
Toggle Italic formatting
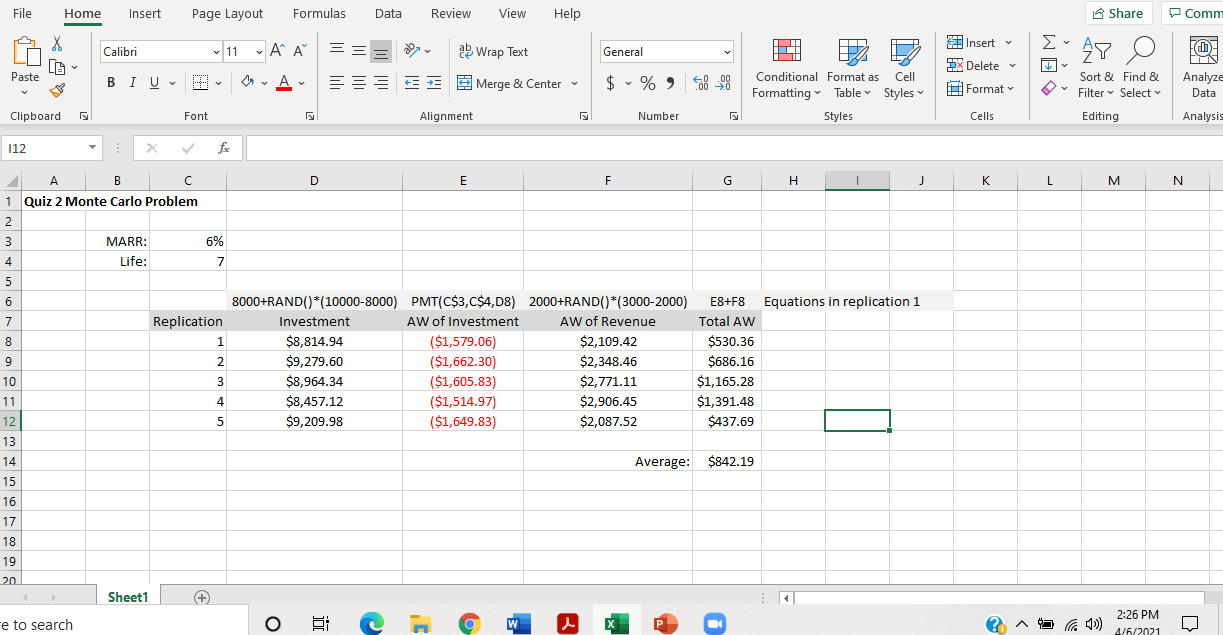click(x=130, y=84)
